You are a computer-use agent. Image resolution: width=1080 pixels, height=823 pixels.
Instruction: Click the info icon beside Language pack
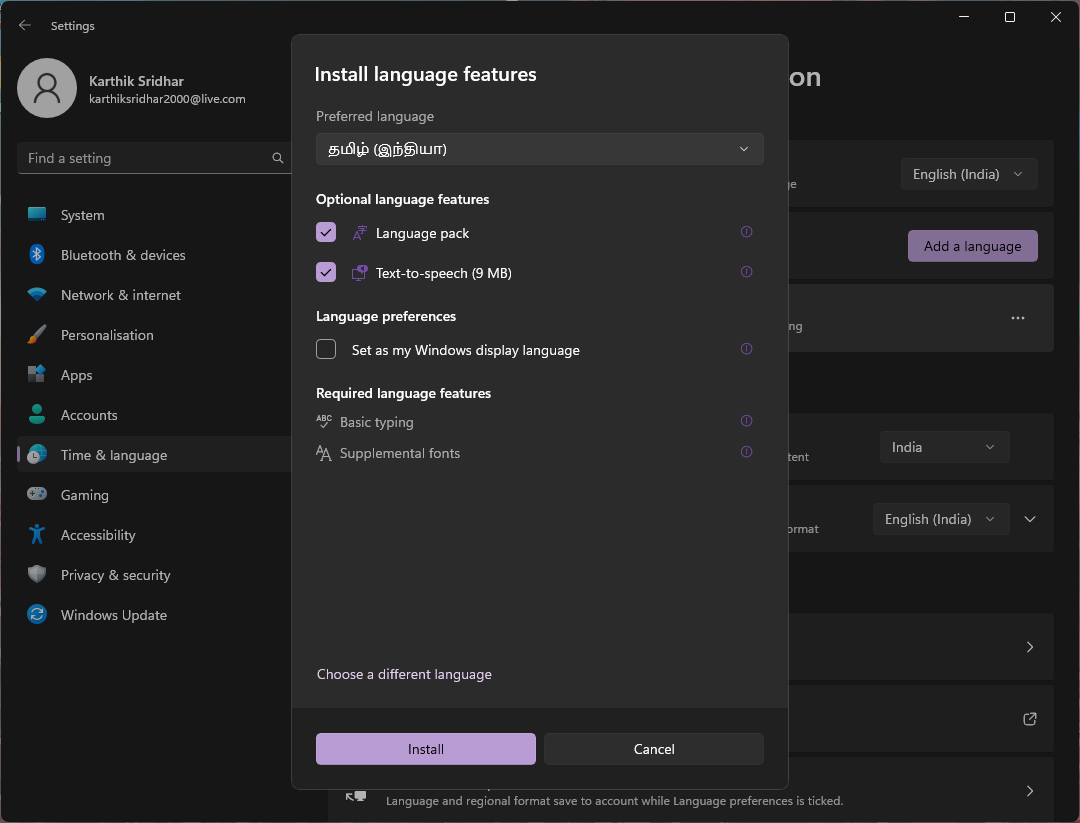coord(746,231)
